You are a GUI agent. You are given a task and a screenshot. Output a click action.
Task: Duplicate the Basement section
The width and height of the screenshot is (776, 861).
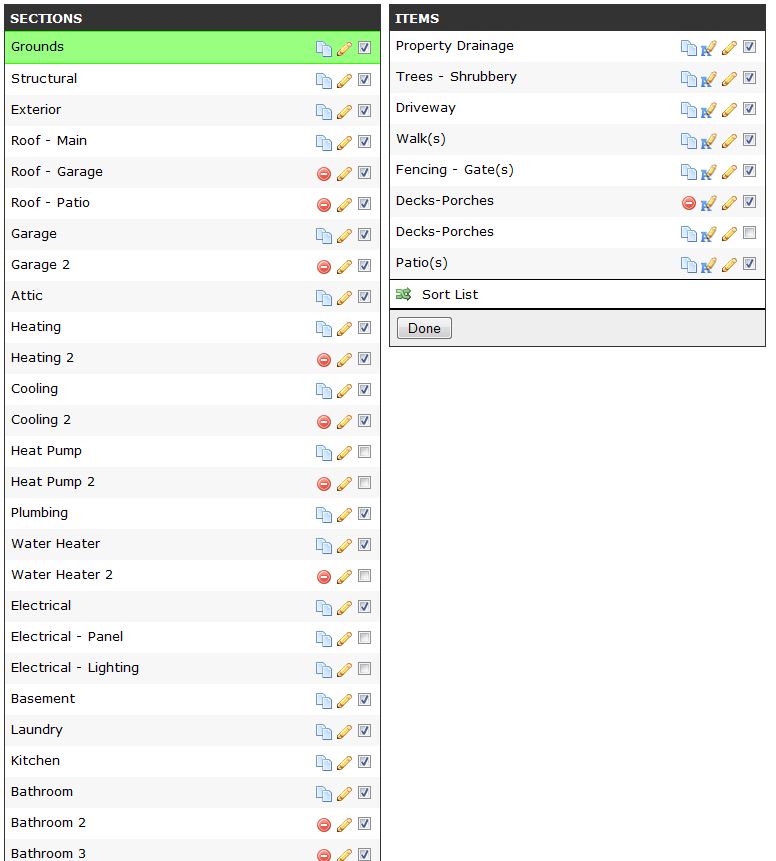tap(323, 701)
